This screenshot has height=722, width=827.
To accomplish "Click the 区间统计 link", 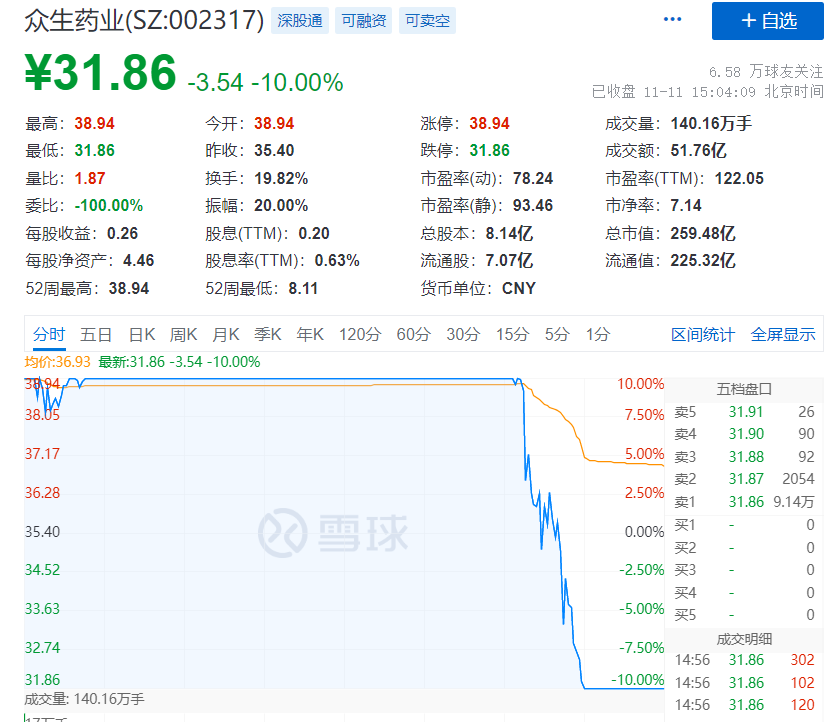I will [x=702, y=335].
